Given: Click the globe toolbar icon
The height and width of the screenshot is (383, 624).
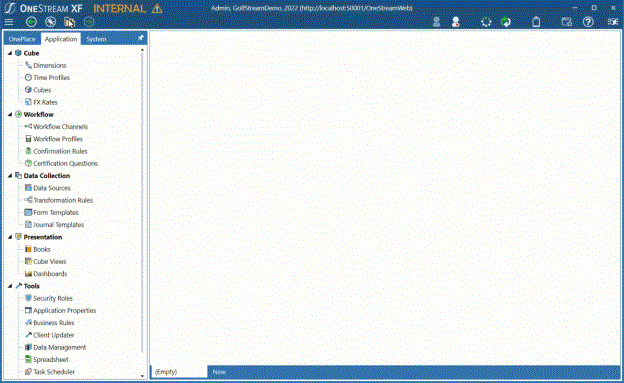Looking at the screenshot, I should [51, 22].
